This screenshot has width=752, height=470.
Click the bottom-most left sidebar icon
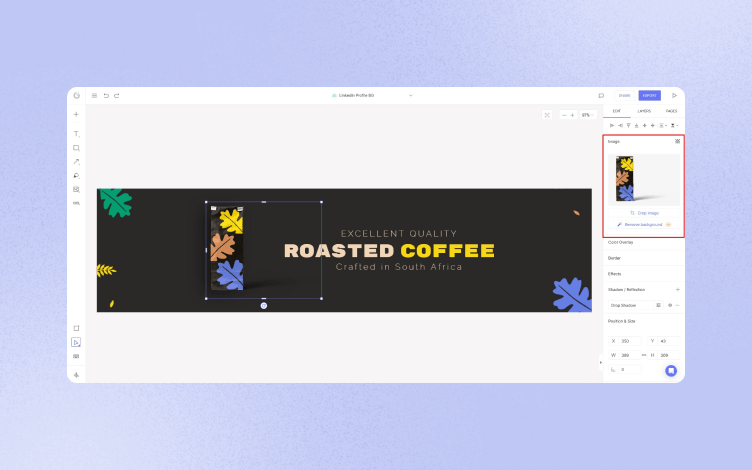pyautogui.click(x=76, y=375)
